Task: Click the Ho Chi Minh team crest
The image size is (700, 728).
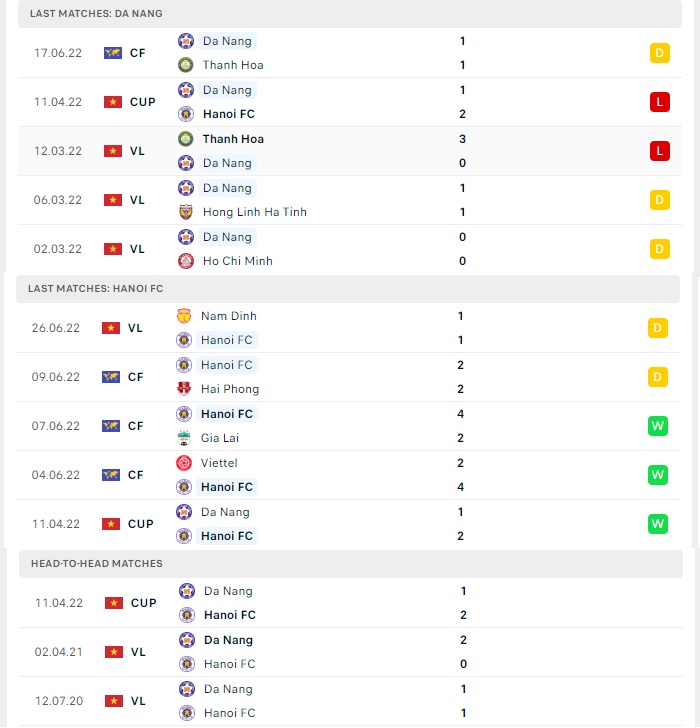Action: [x=186, y=261]
